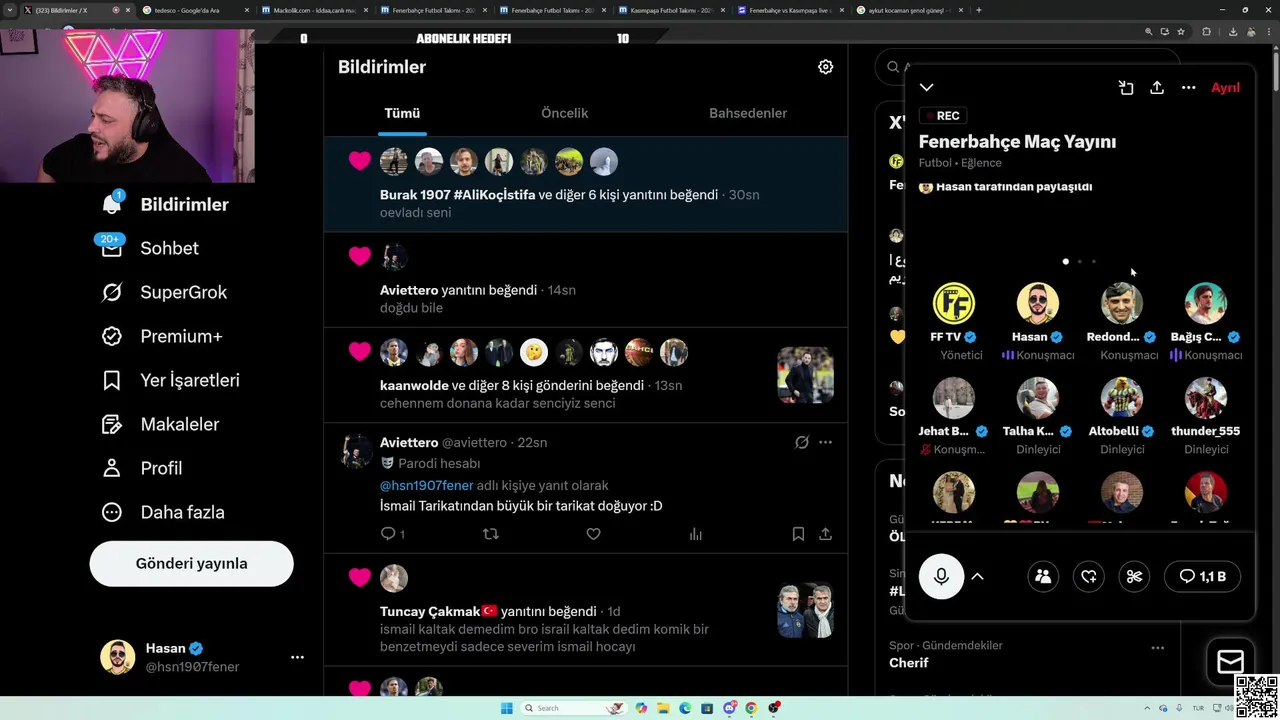
Task: Bookmark Aviettero's tweet
Action: pos(798,534)
